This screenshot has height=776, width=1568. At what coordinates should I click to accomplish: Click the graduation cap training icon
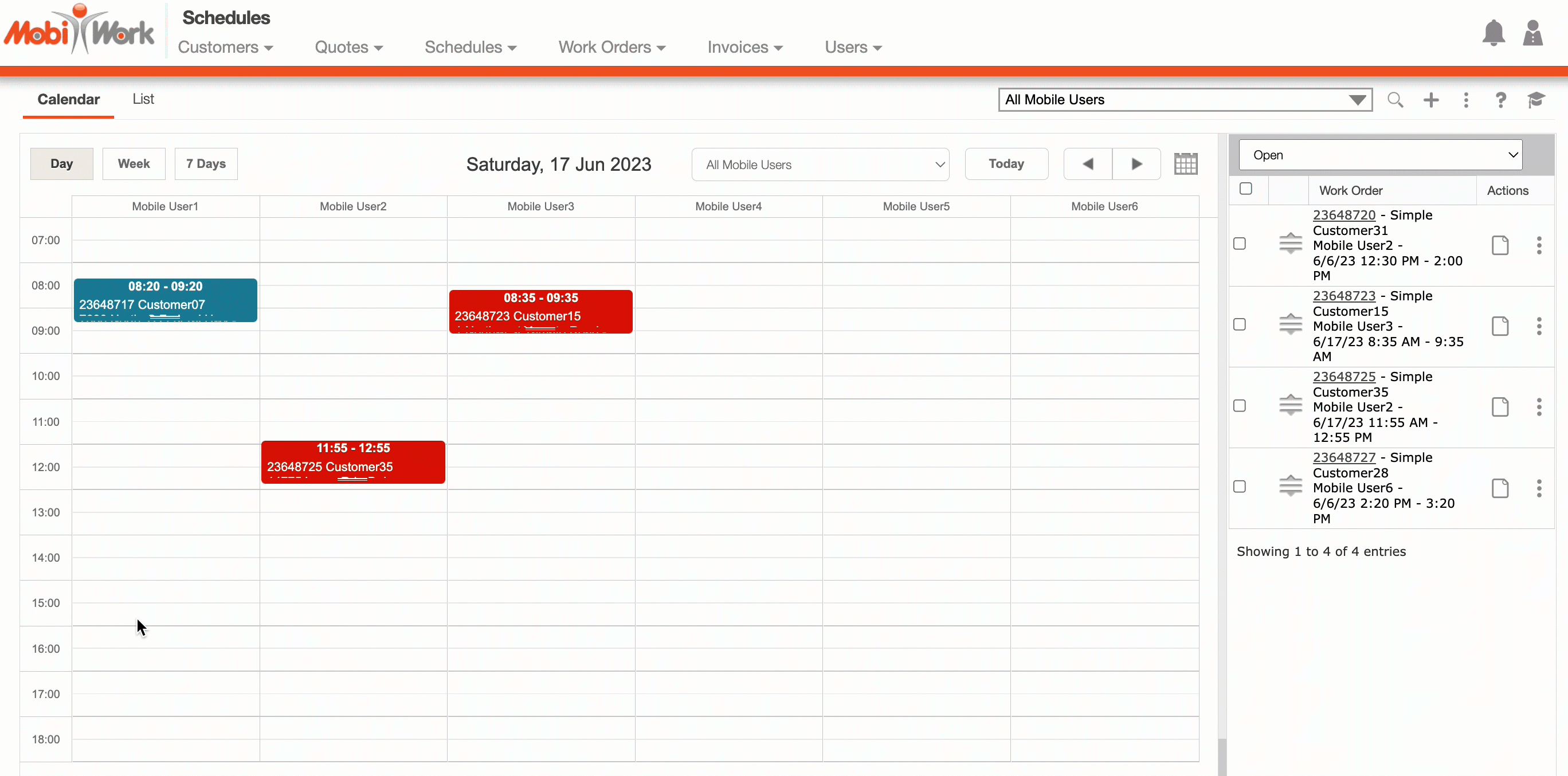(x=1536, y=100)
